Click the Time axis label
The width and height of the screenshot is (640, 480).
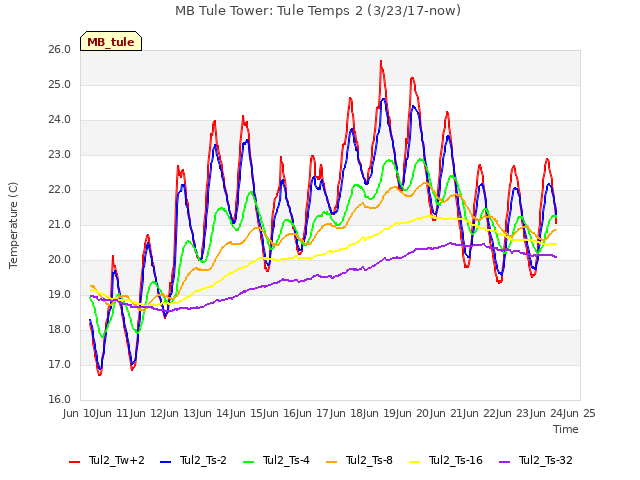[566, 429]
